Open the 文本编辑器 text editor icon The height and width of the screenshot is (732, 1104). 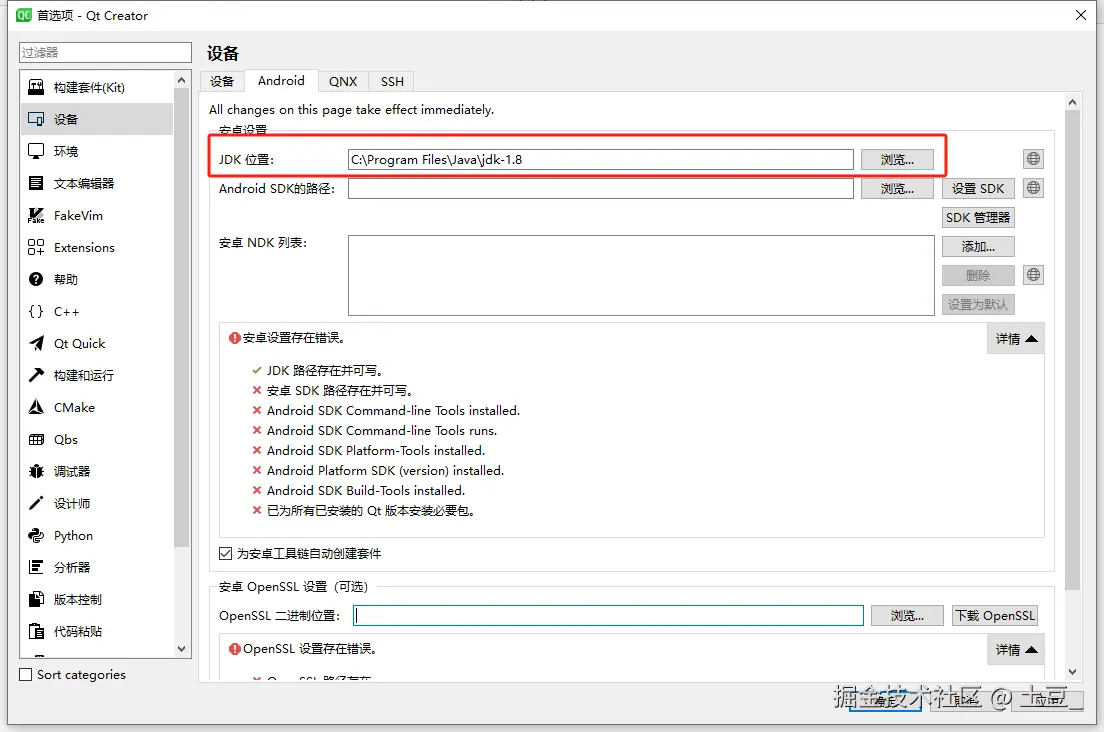[36, 183]
